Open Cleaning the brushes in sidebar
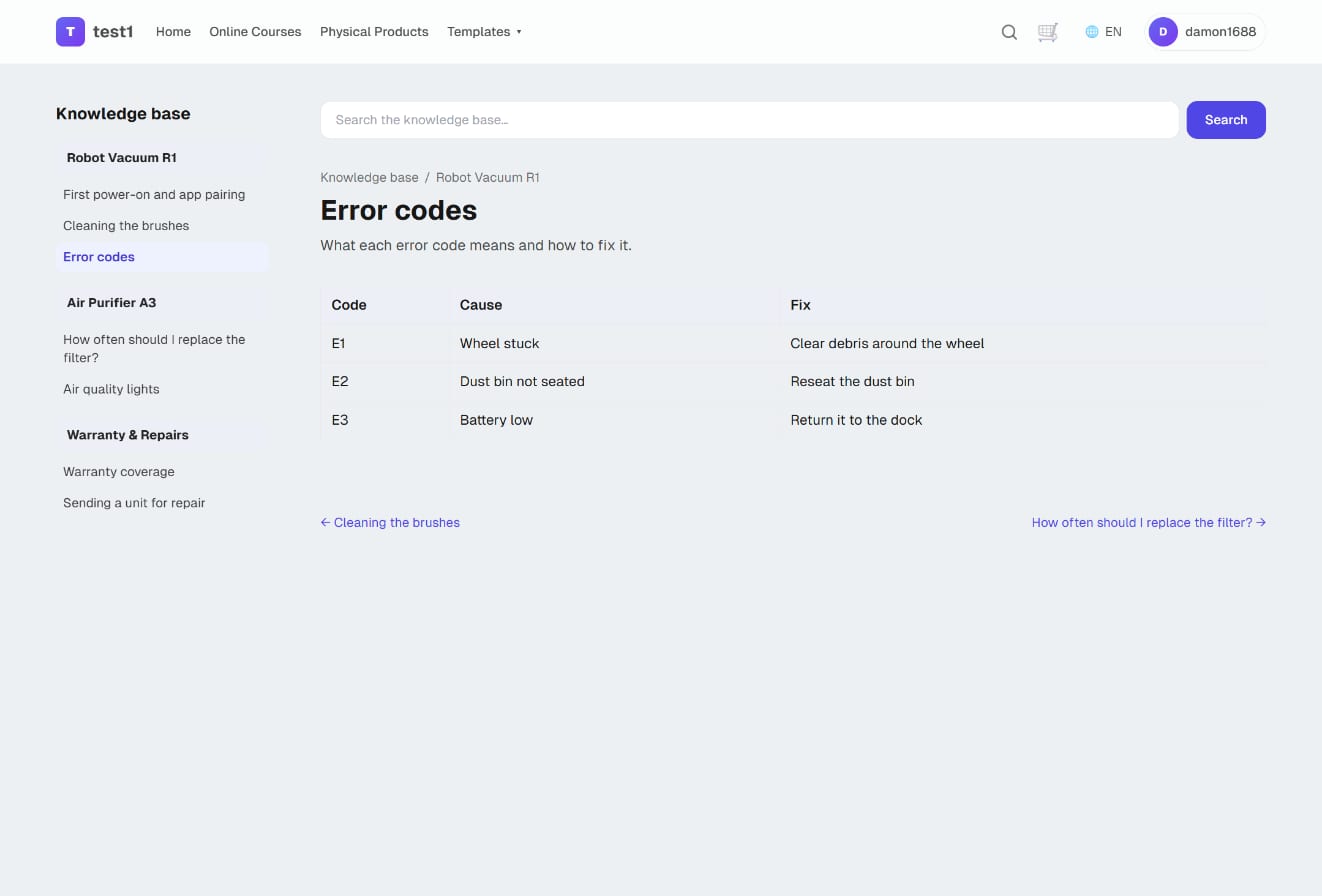 [126, 225]
